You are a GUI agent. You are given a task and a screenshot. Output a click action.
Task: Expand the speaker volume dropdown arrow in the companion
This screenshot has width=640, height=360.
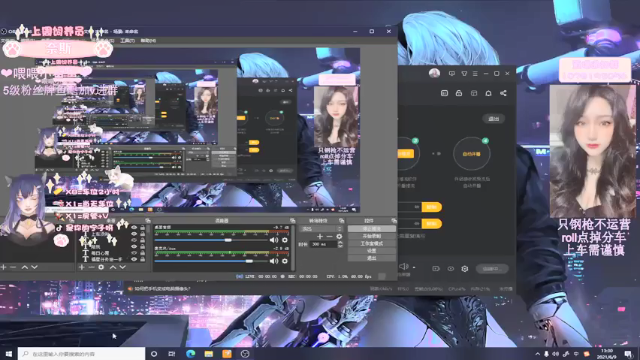414,268
